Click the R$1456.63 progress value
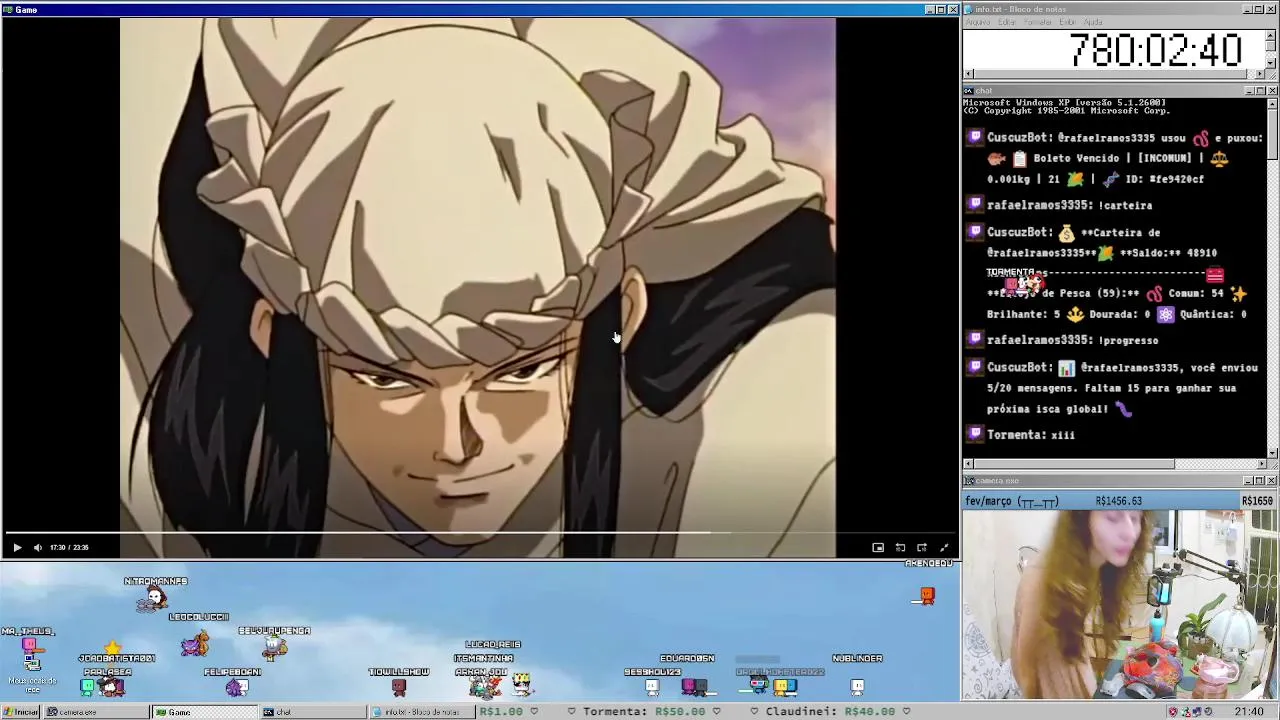Image resolution: width=1280 pixels, height=720 pixels. [1118, 501]
